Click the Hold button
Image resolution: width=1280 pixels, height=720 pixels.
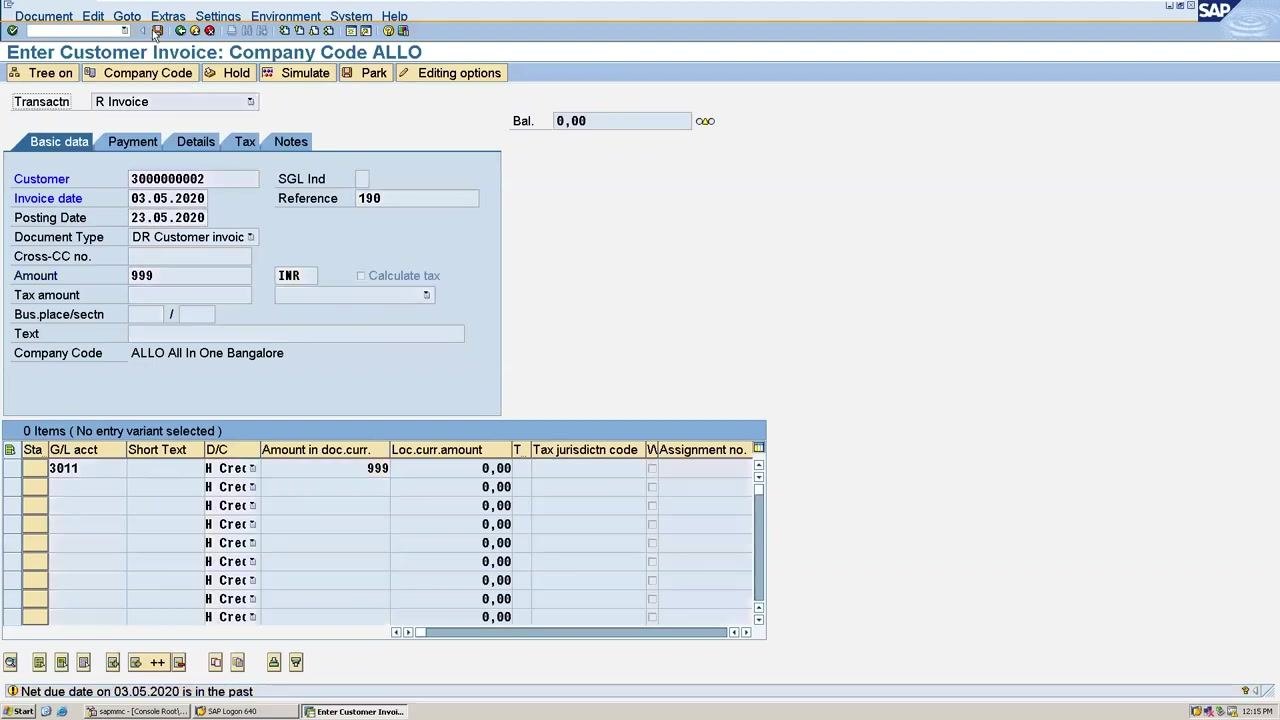(227, 73)
